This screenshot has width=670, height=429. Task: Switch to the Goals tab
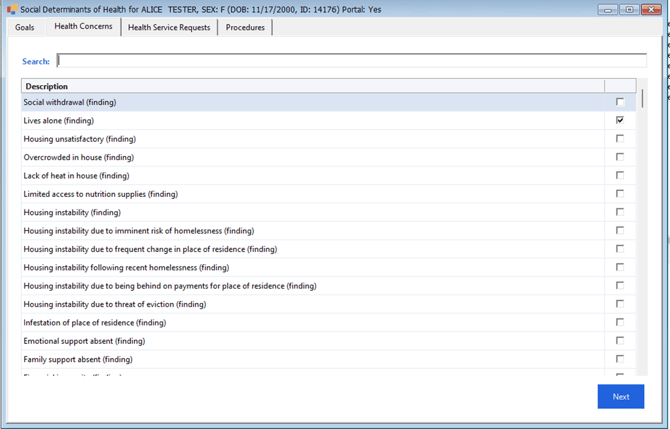coord(25,27)
